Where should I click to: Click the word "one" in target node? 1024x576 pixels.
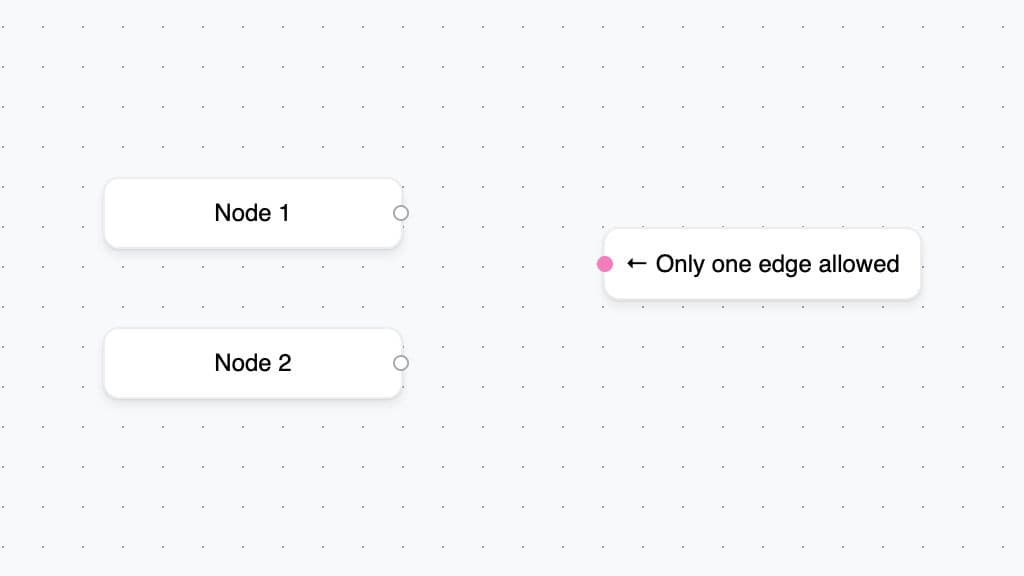coord(732,264)
